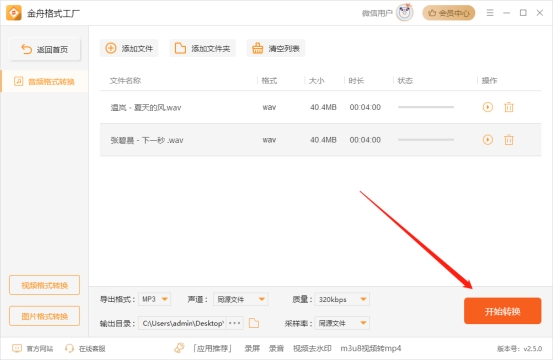Open the 质量 320kbps dropdown

coord(342,299)
